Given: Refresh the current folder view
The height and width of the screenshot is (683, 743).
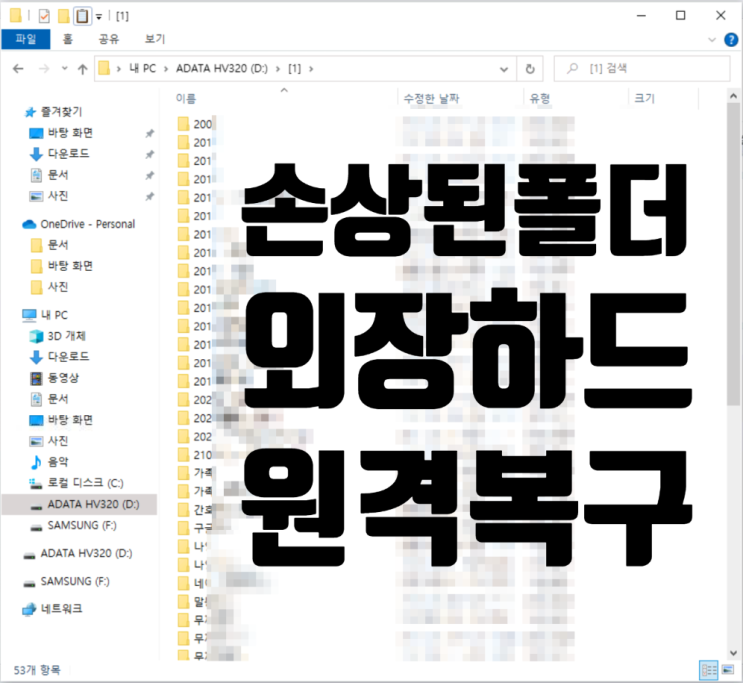Looking at the screenshot, I should point(530,69).
